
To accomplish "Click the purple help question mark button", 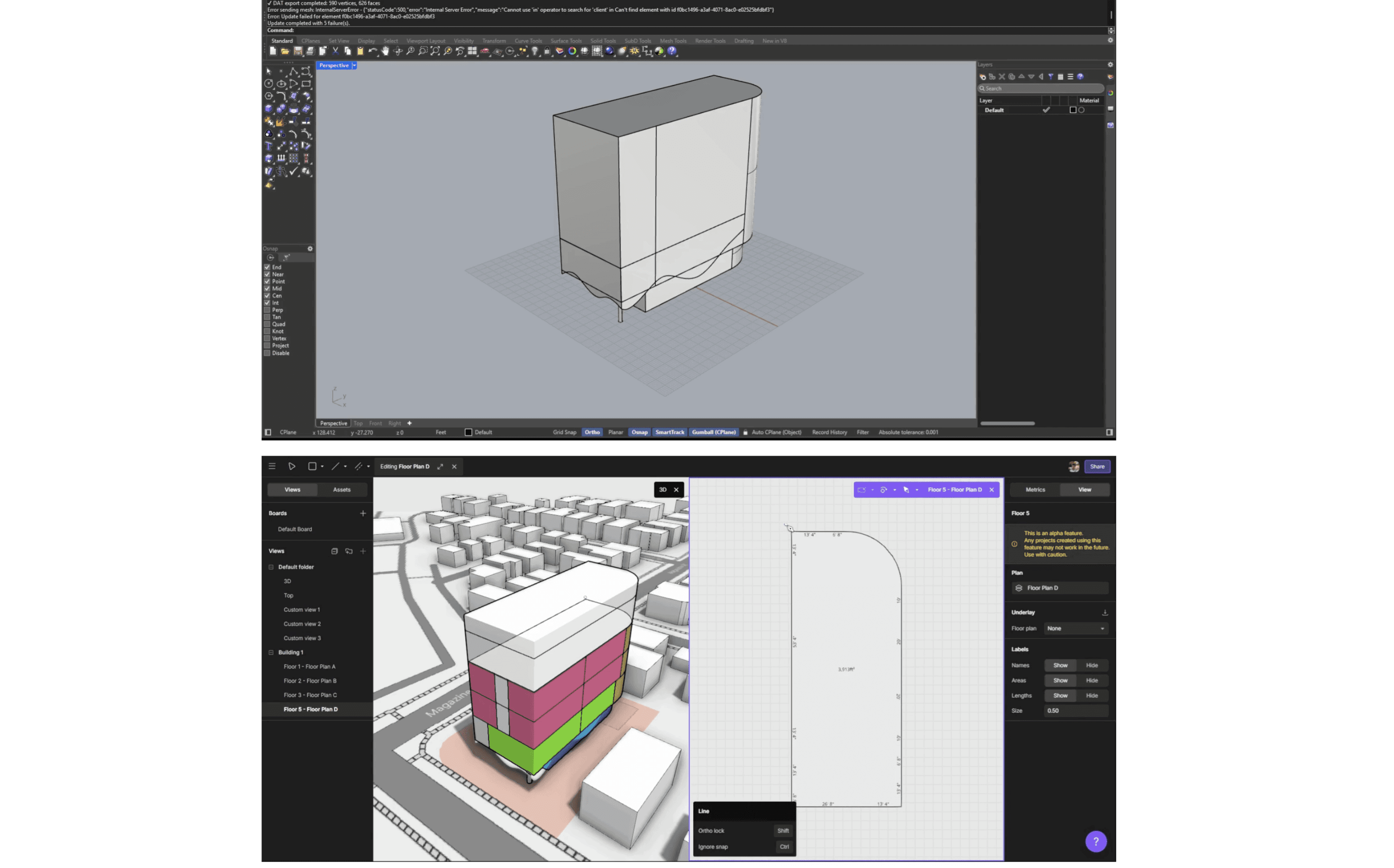I will [1095, 841].
